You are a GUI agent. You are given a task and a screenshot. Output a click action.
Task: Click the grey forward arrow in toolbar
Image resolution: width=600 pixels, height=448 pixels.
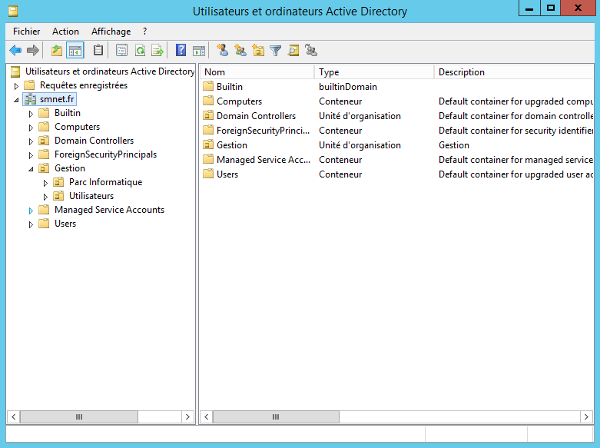click(x=33, y=51)
